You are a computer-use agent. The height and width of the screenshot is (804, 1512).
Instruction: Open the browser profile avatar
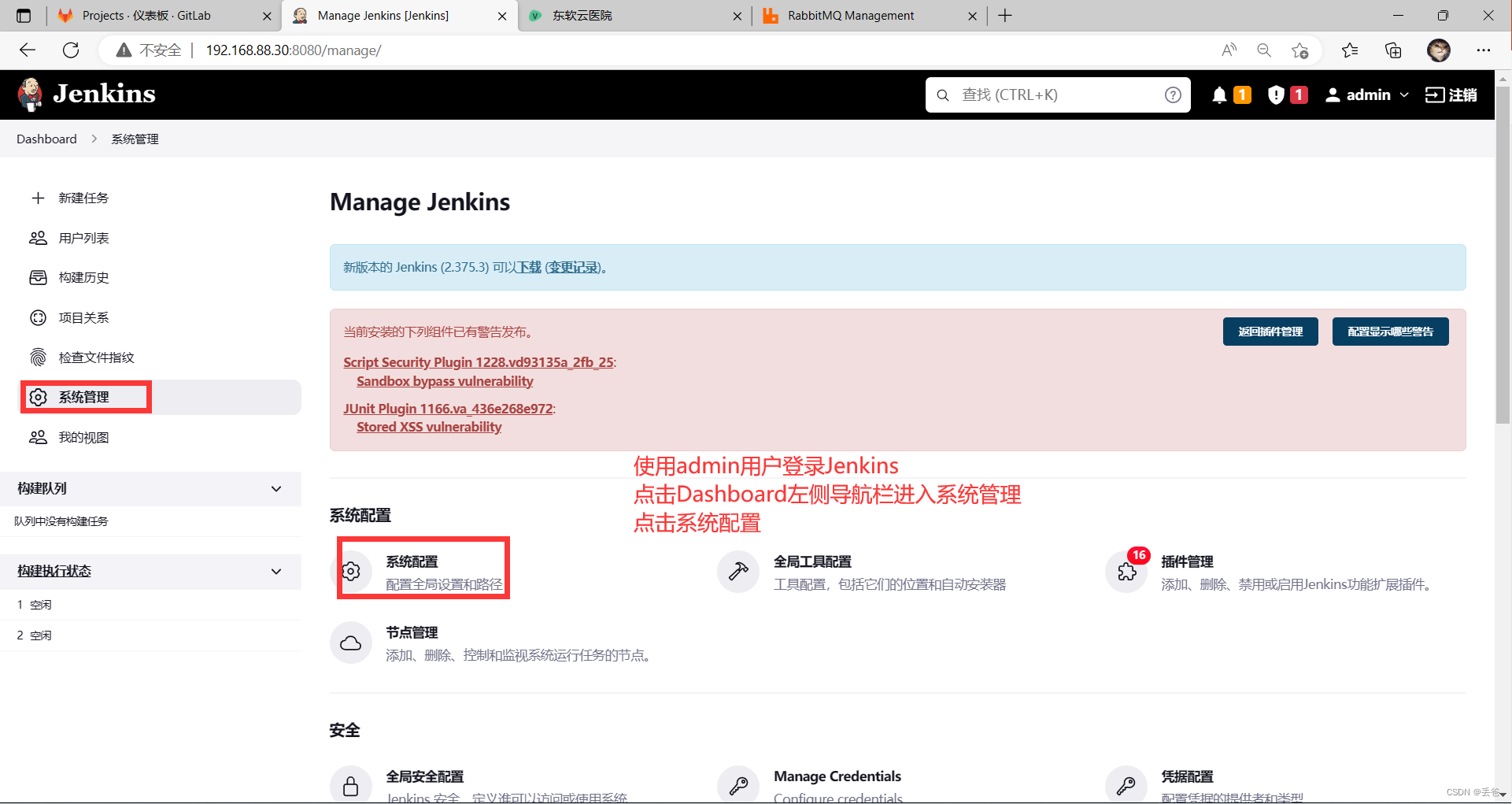click(1439, 50)
